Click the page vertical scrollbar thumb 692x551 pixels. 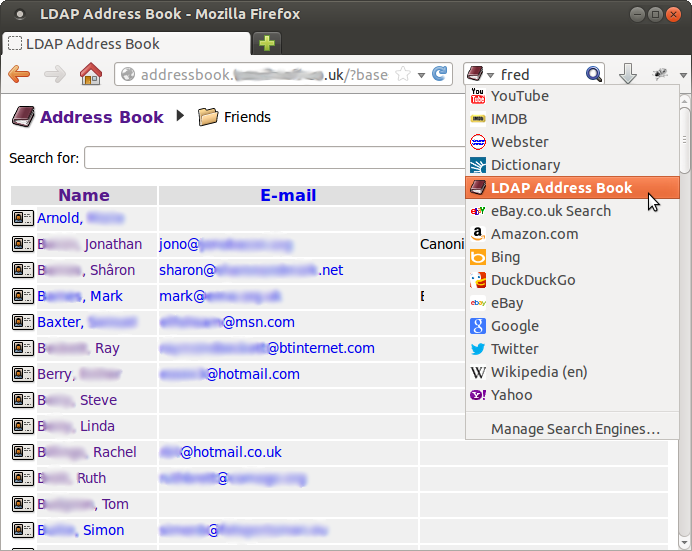point(684,140)
